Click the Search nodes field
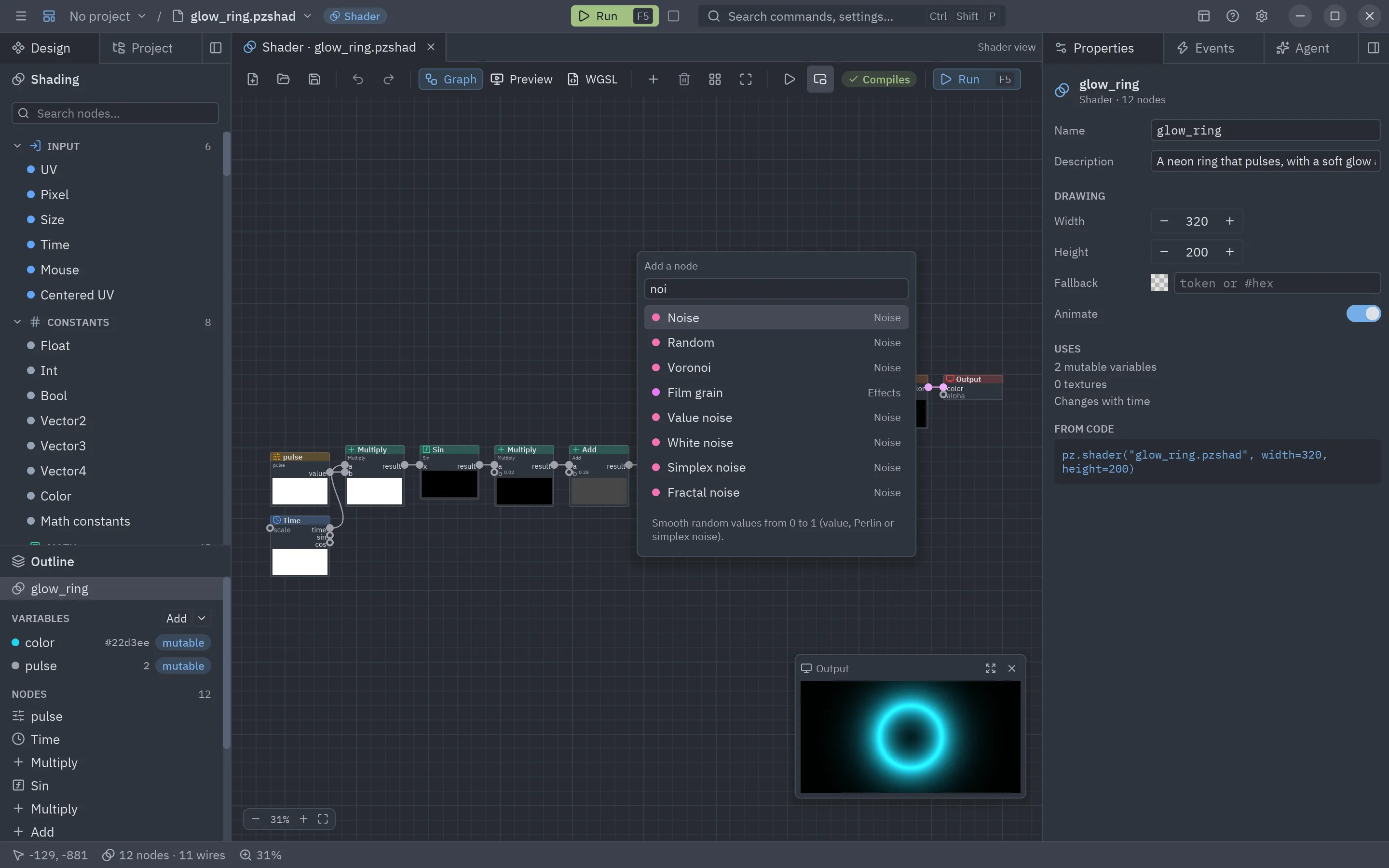 coord(115,113)
